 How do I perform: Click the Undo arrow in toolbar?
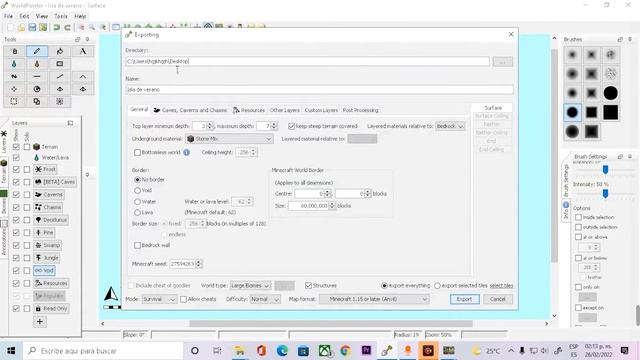(56, 27)
